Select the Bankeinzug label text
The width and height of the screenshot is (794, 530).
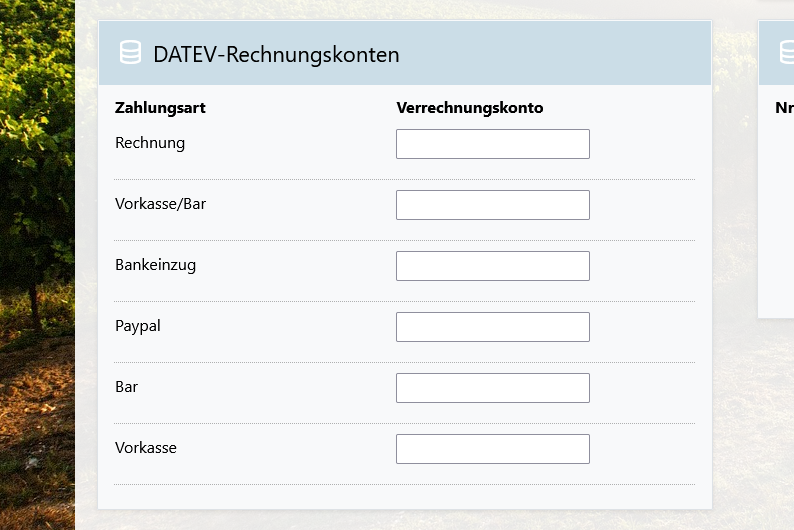155,265
